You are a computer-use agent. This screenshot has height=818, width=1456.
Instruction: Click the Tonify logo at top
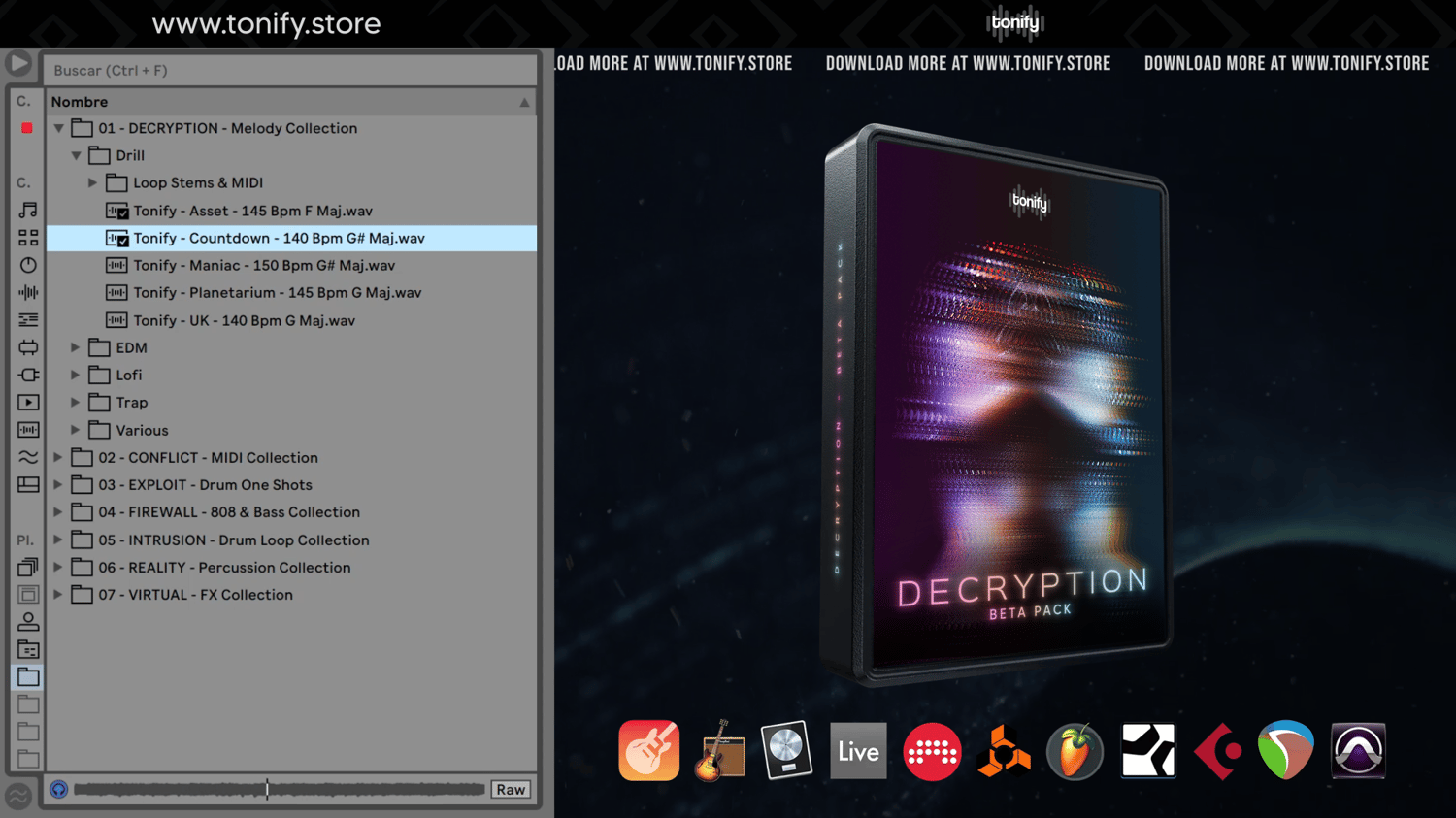[x=1014, y=22]
